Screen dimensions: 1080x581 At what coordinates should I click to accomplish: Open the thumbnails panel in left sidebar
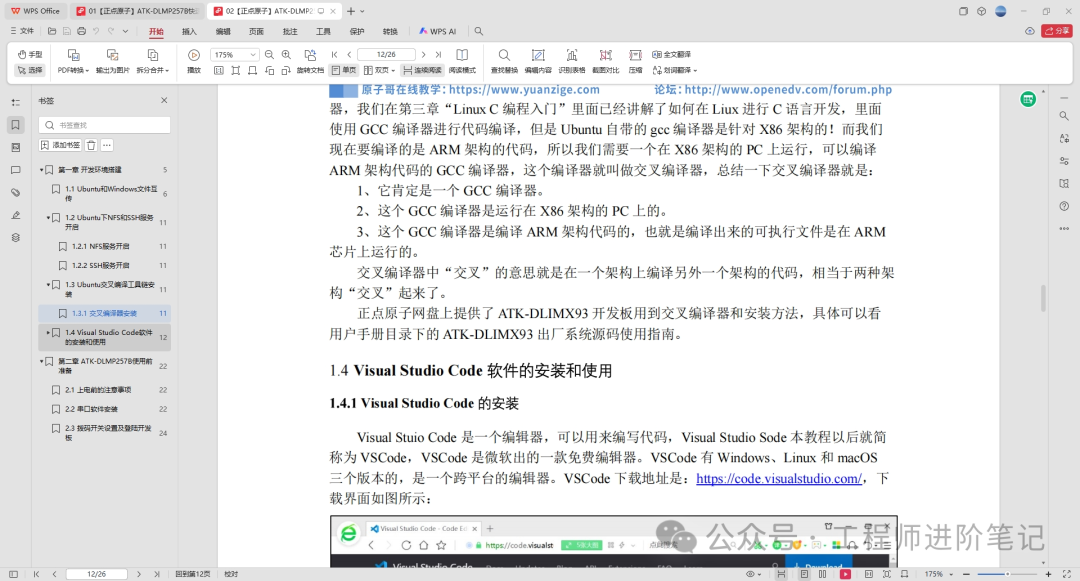tap(15, 147)
